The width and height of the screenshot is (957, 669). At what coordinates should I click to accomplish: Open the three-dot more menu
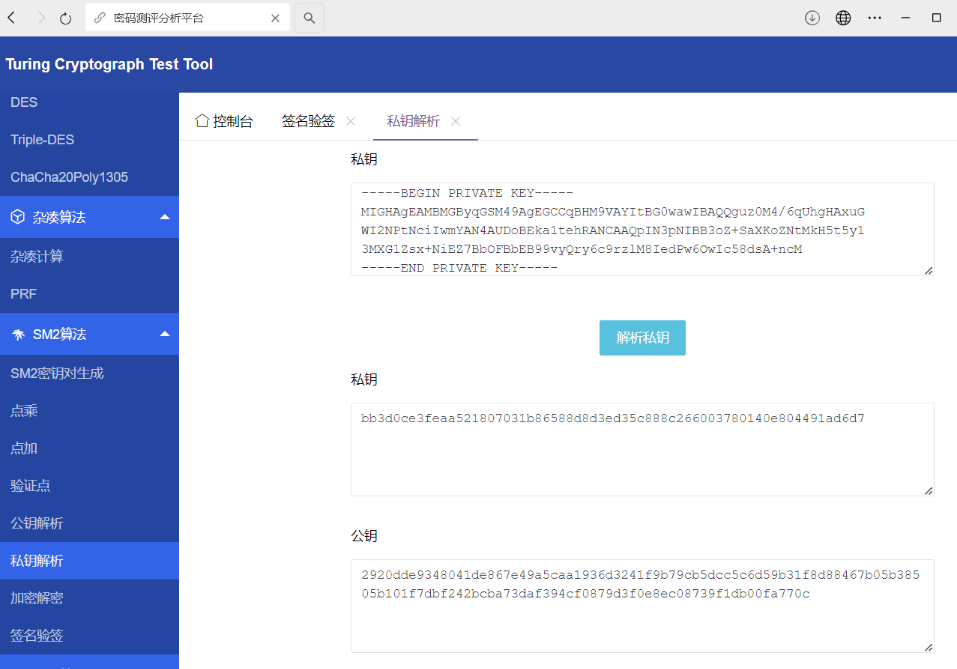pyautogui.click(x=875, y=18)
